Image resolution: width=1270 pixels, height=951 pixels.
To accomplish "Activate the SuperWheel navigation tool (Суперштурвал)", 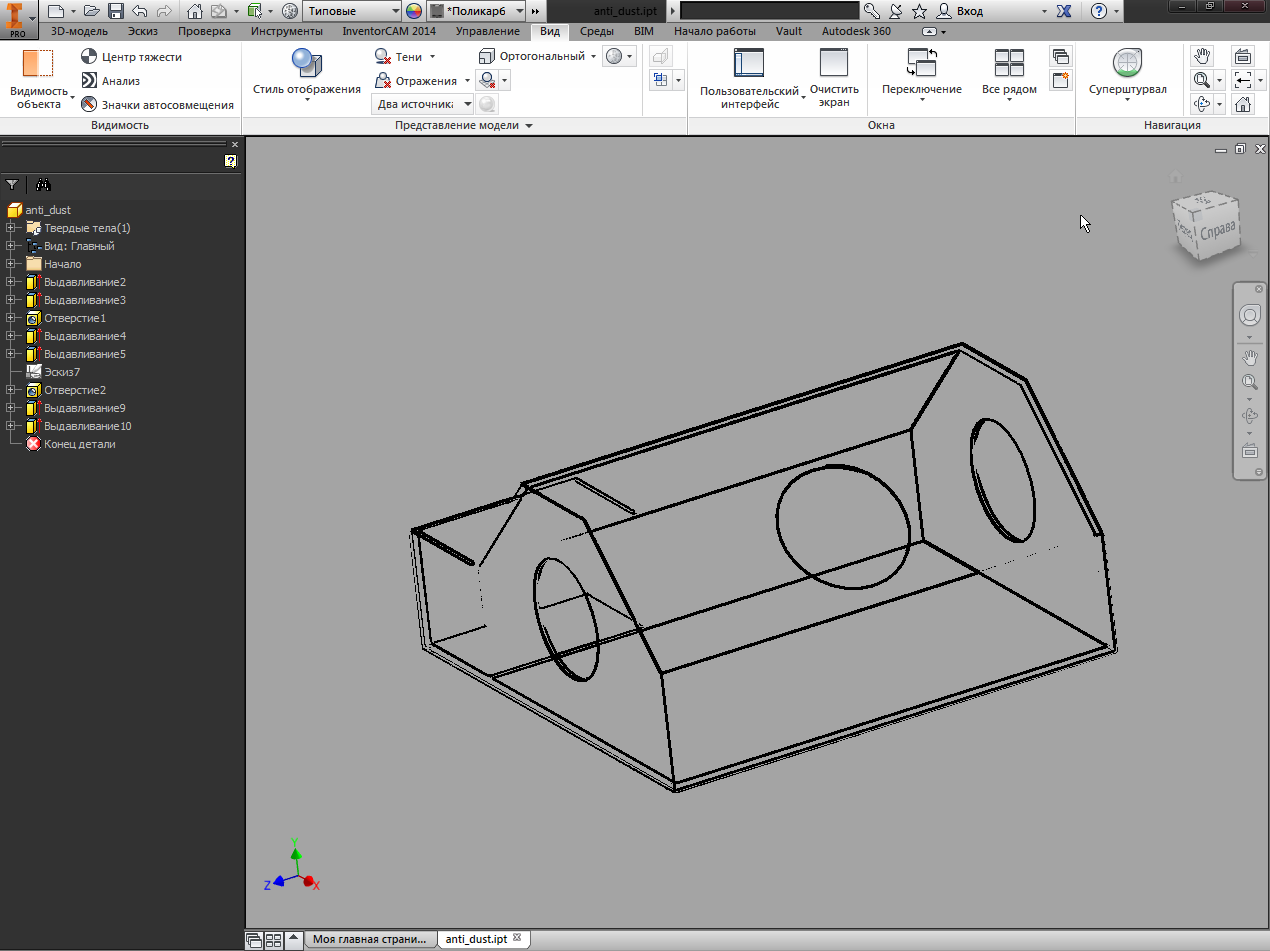I will click(x=1127, y=64).
